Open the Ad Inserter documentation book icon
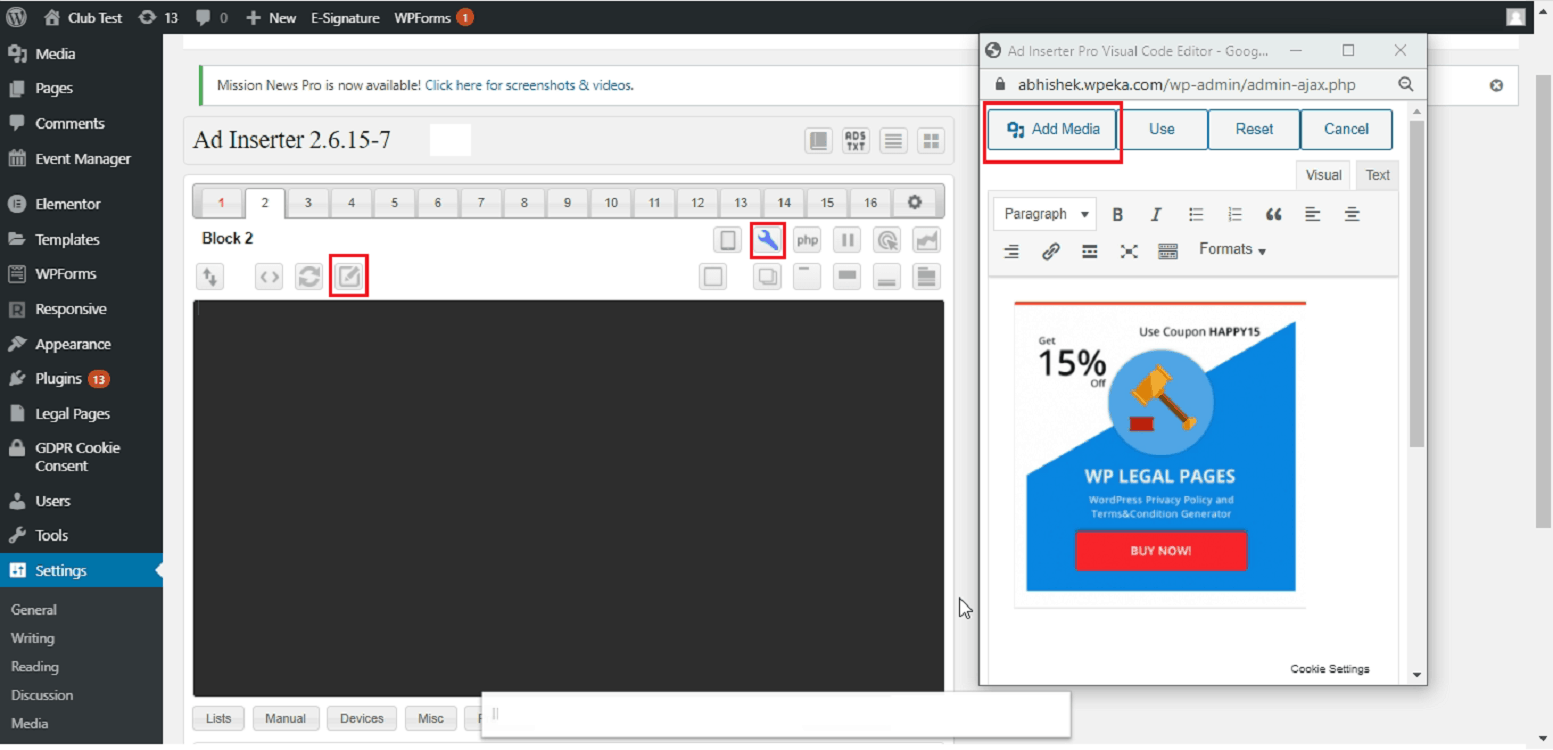 819,141
